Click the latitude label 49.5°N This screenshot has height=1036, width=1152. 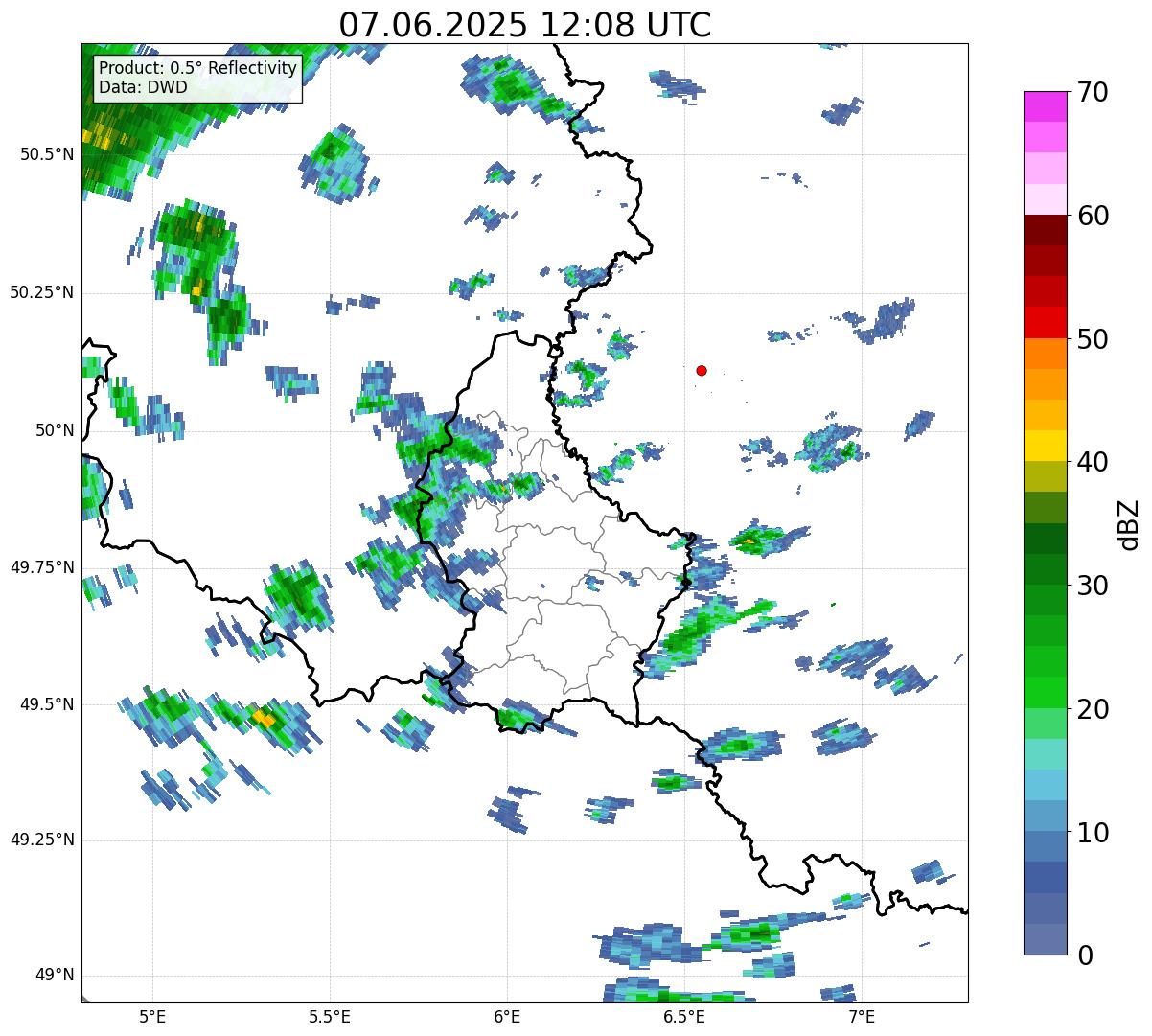46,704
